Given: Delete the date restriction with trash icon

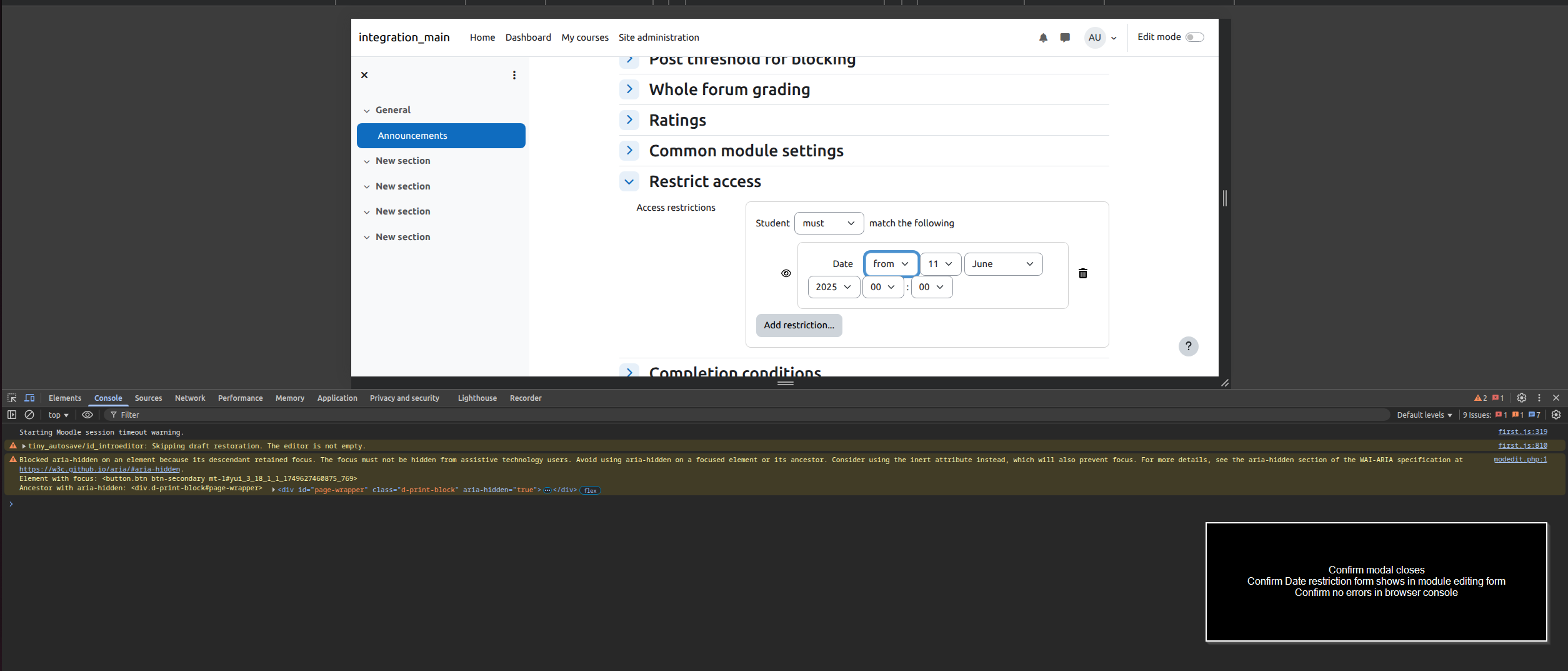Looking at the screenshot, I should click(x=1083, y=273).
